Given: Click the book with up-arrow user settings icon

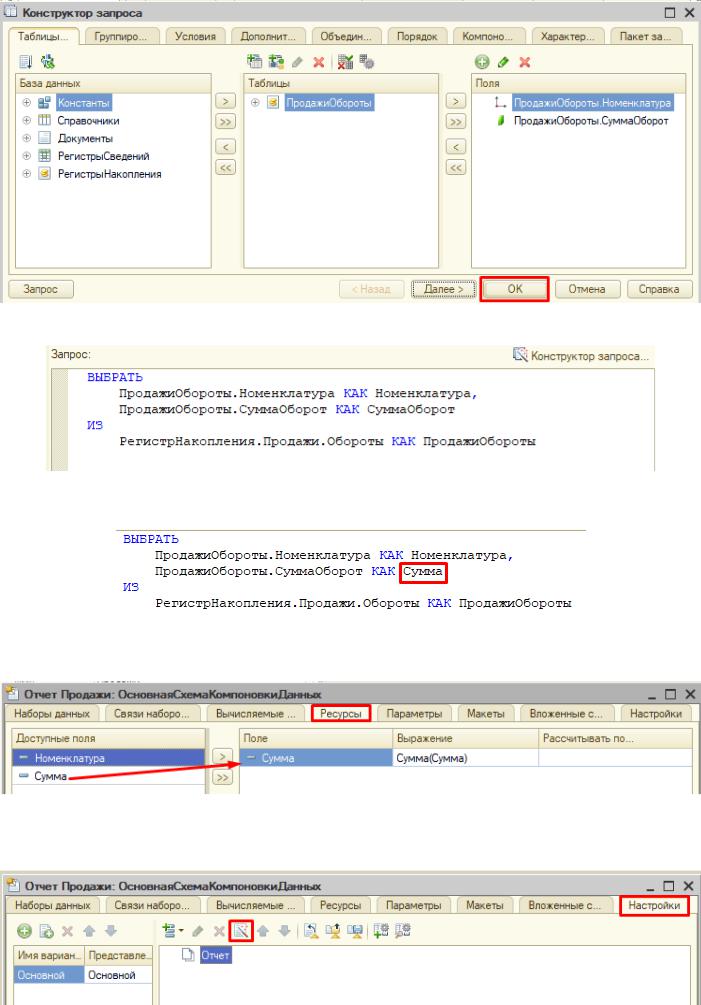Looking at the screenshot, I should [x=333, y=931].
